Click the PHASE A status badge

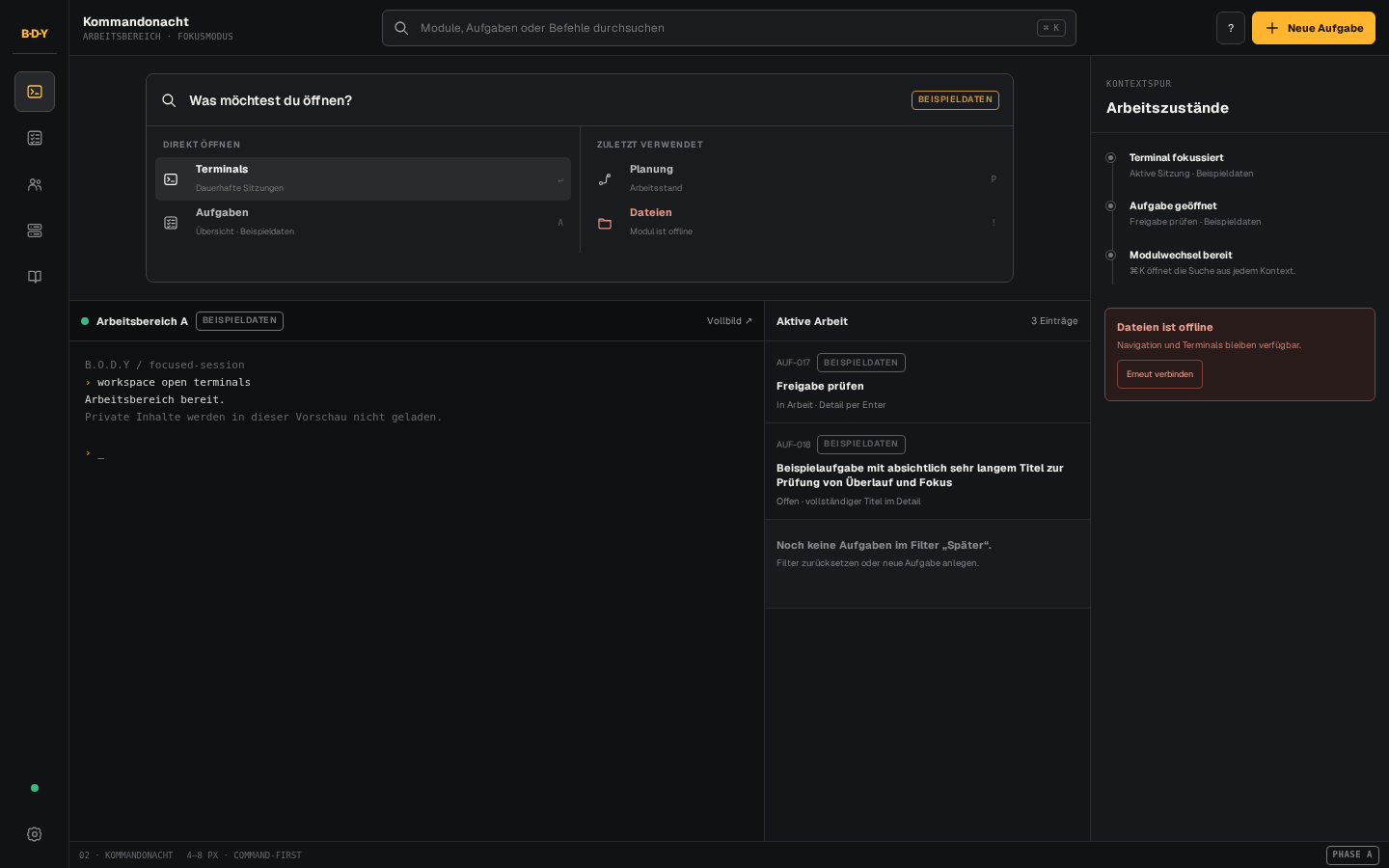[1352, 855]
